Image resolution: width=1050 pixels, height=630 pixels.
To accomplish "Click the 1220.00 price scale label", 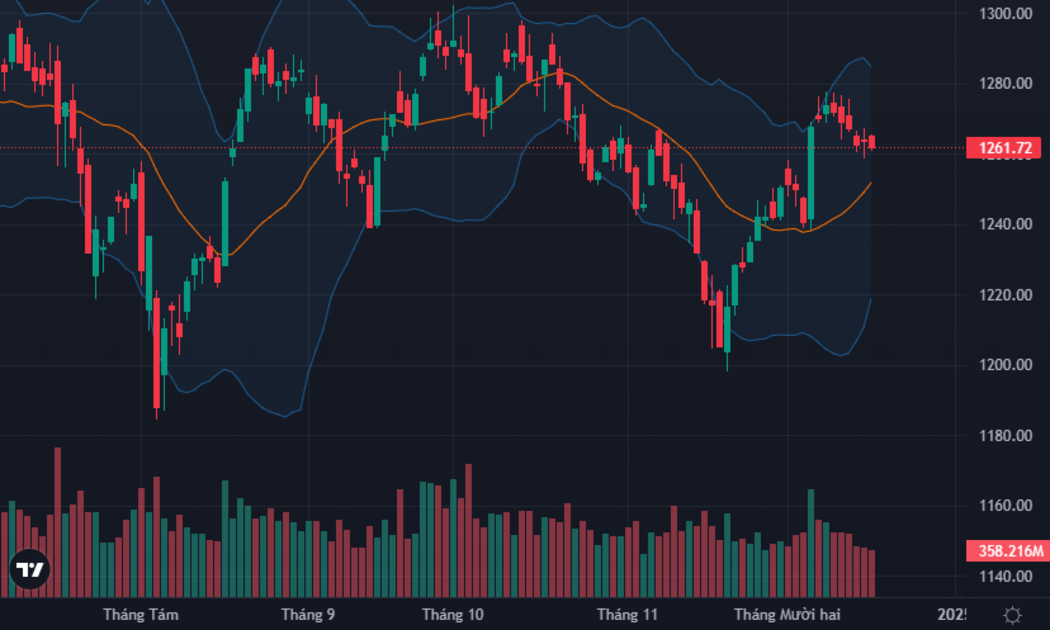I will pyautogui.click(x=1005, y=295).
